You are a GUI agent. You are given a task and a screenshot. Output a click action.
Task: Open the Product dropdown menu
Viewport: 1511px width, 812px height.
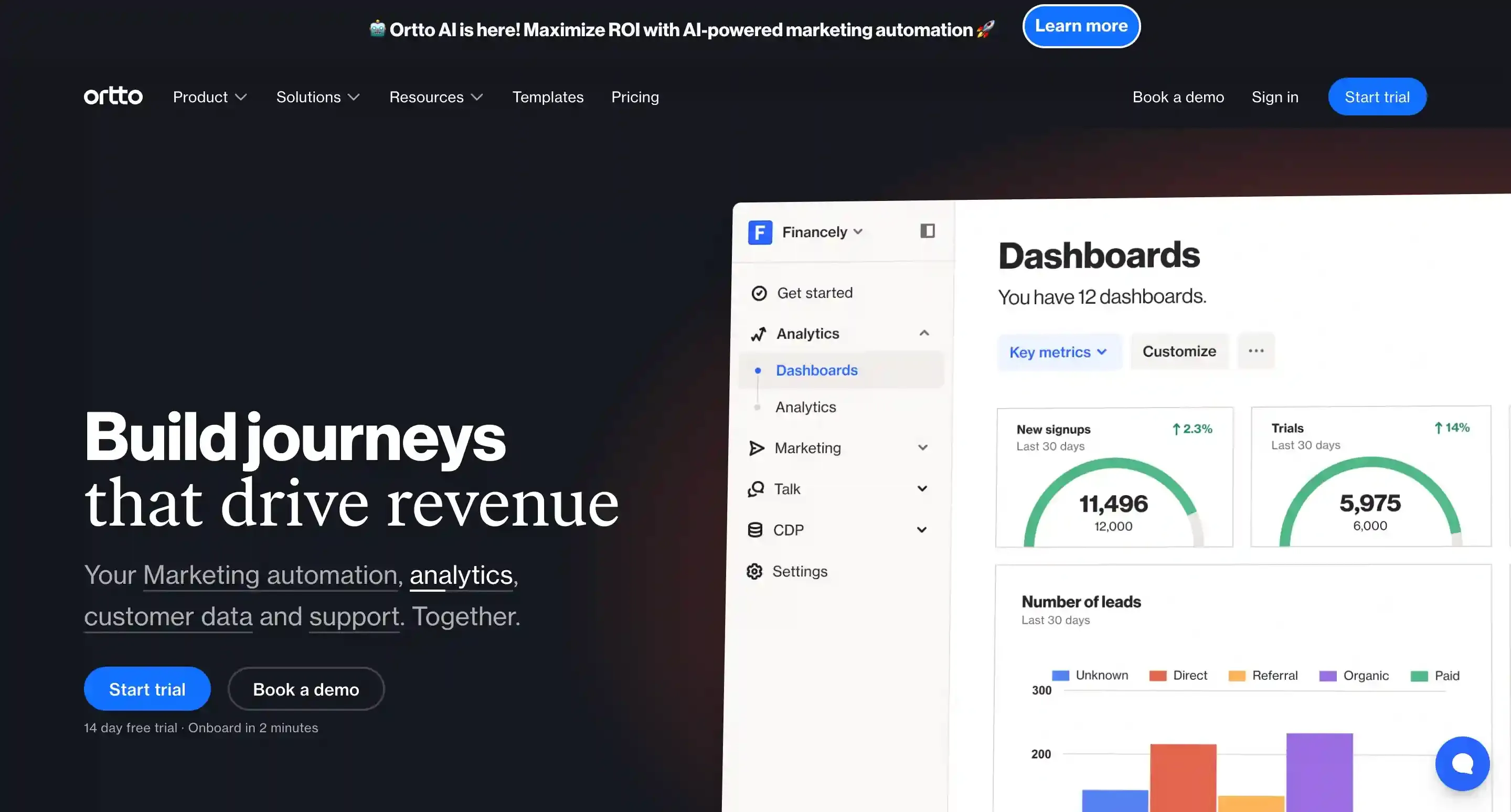[209, 97]
